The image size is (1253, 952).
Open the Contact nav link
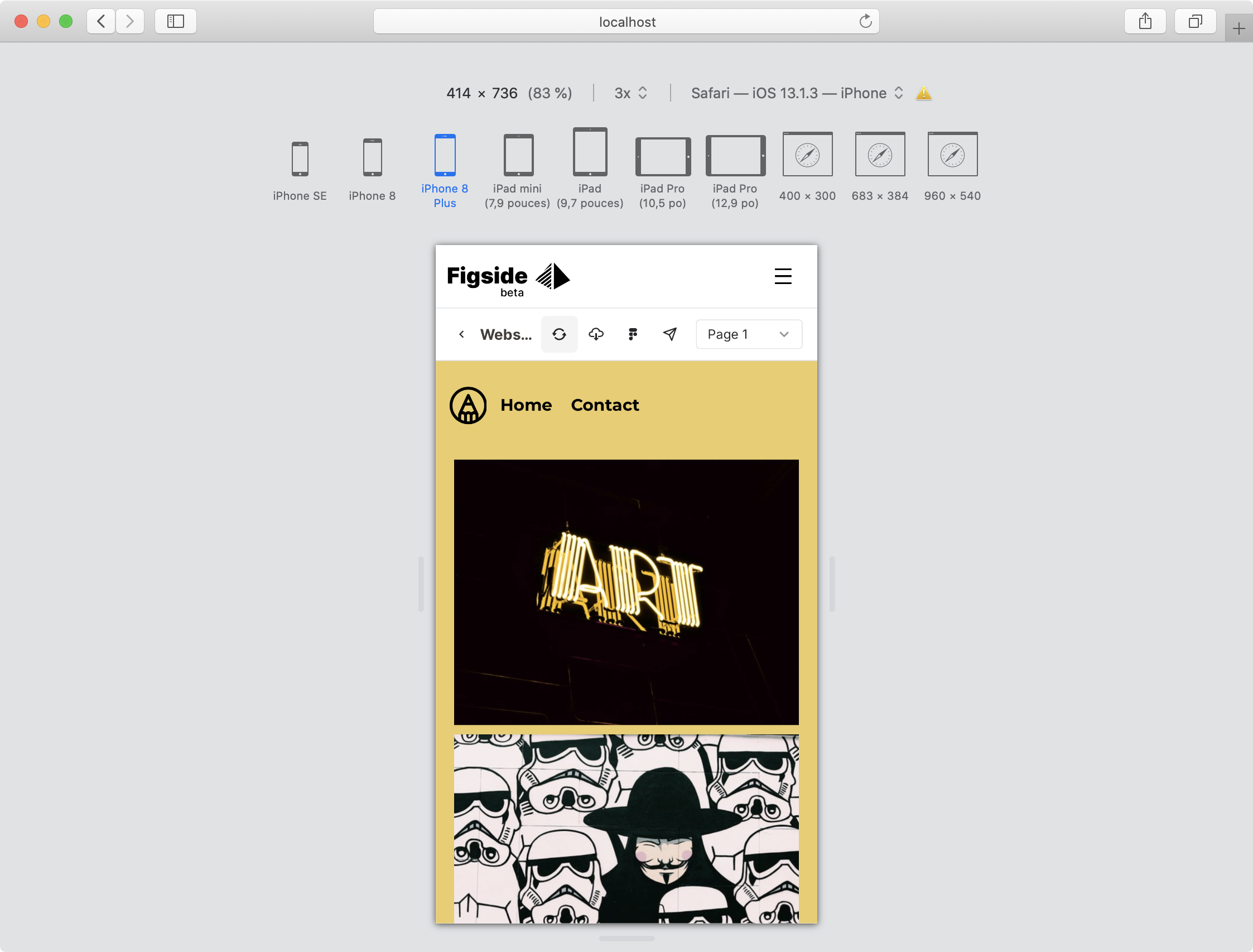605,405
